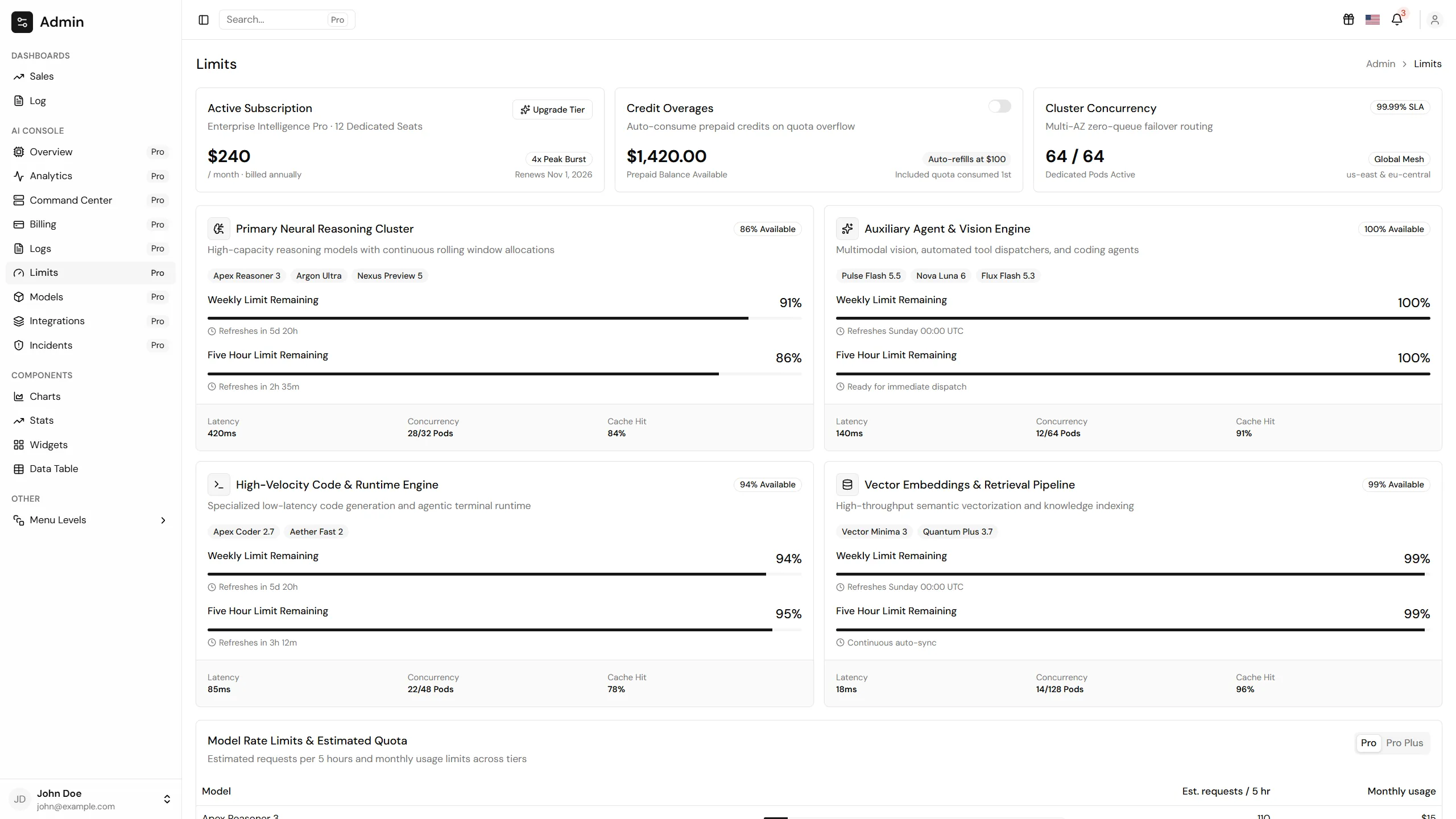Focus the Search input field

(287, 20)
